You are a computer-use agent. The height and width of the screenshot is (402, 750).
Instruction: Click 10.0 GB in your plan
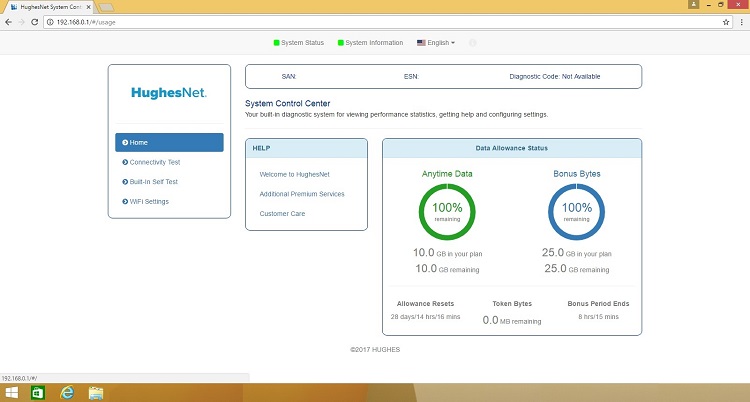pyautogui.click(x=448, y=253)
